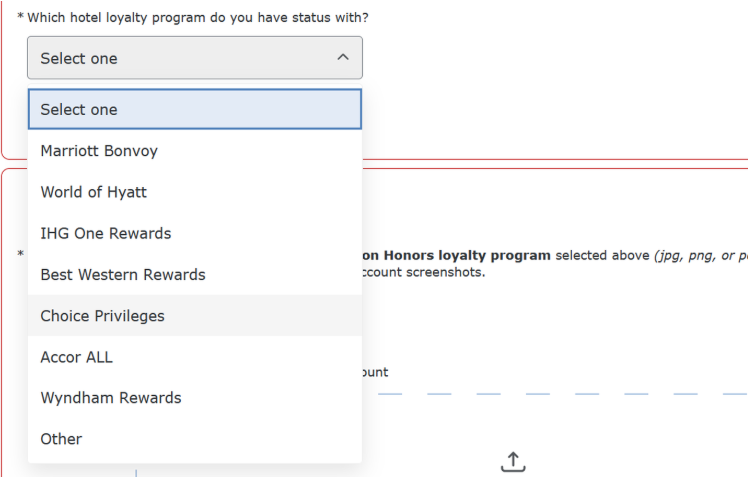Pick World of Hyatt option
This screenshot has height=477, width=748.
tap(195, 192)
